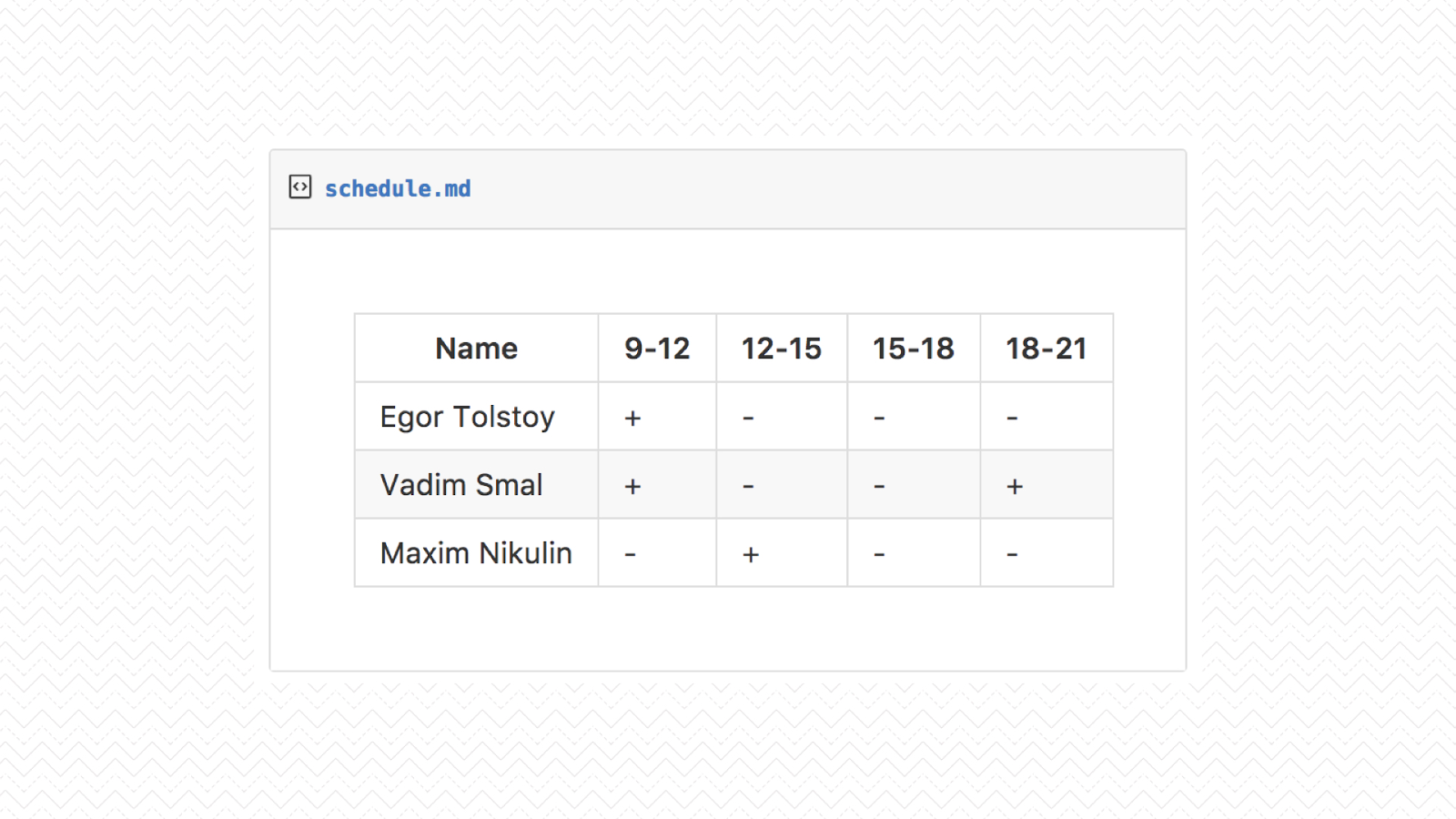The width and height of the screenshot is (1456, 819).
Task: Click Egor Tolstoy's minus sign under 15-18
Action: [879, 418]
